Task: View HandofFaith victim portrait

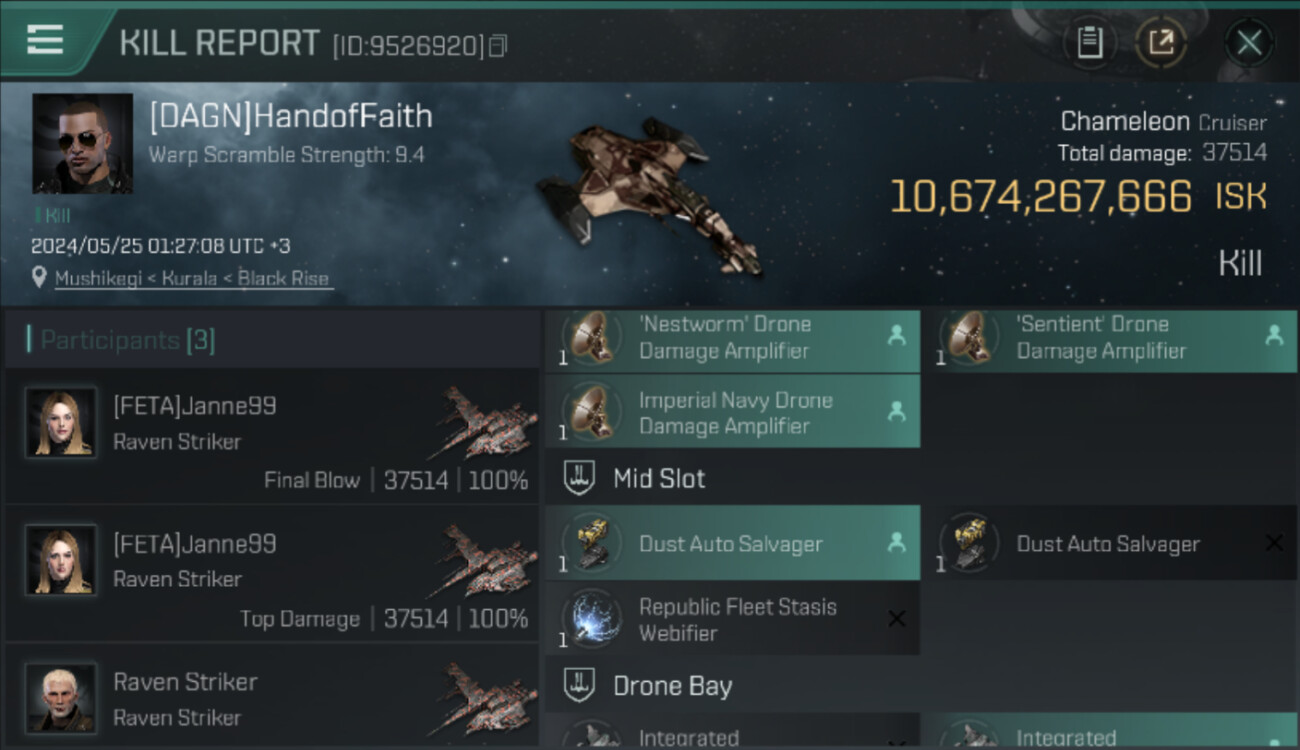Action: click(82, 143)
